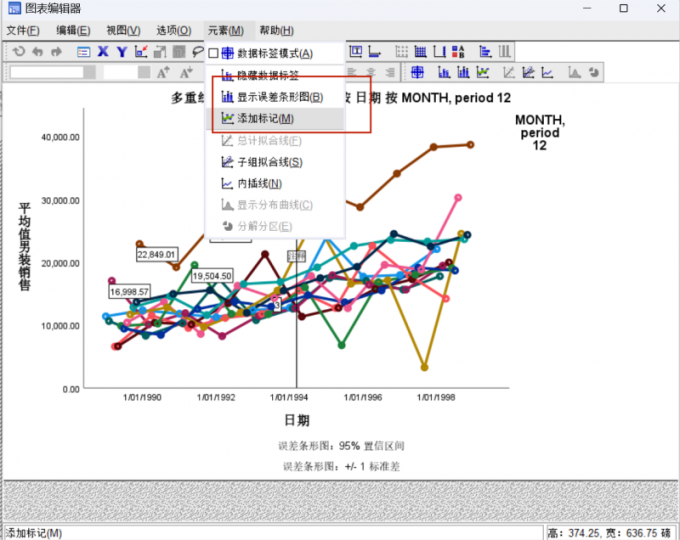Choose 子组拟合线(S) menu entry
The image size is (680, 540).
(x=275, y=162)
